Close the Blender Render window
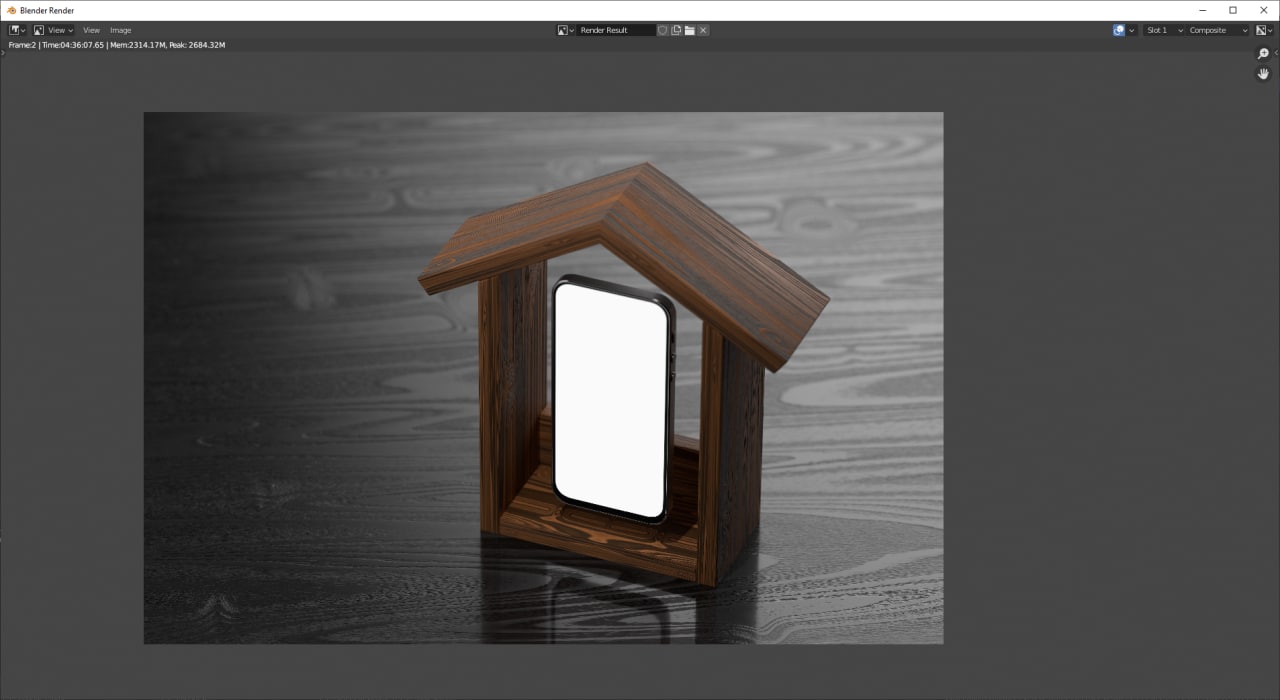1280x700 pixels. (1264, 10)
